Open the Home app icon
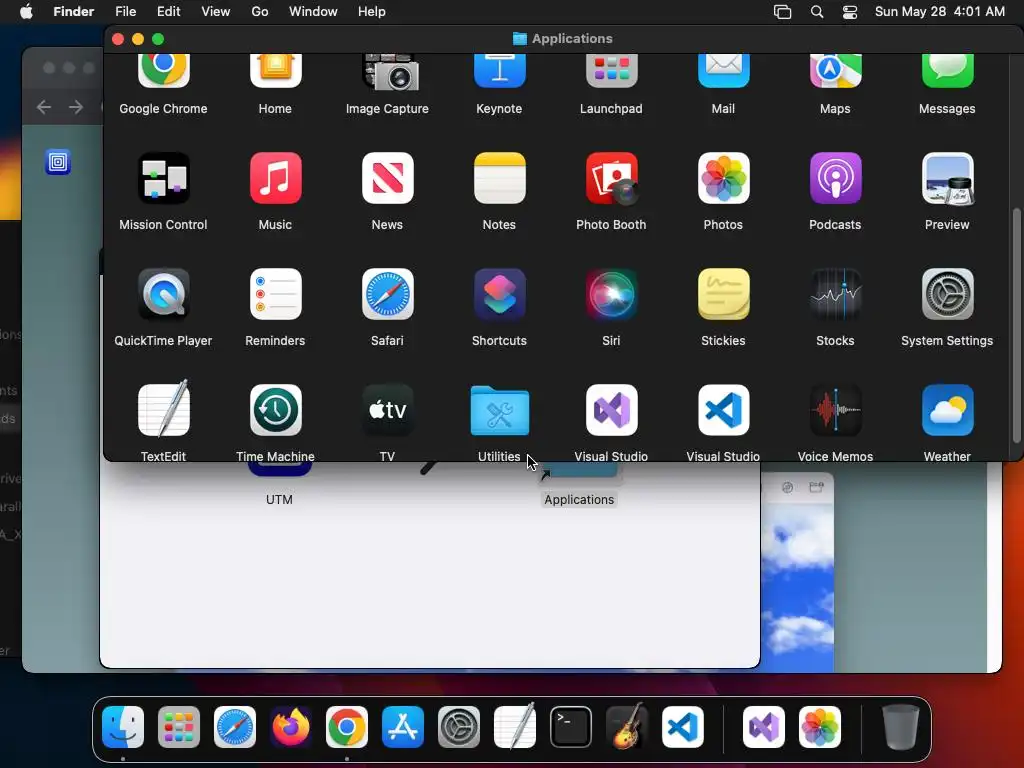Image resolution: width=1024 pixels, height=768 pixels. tap(276, 71)
